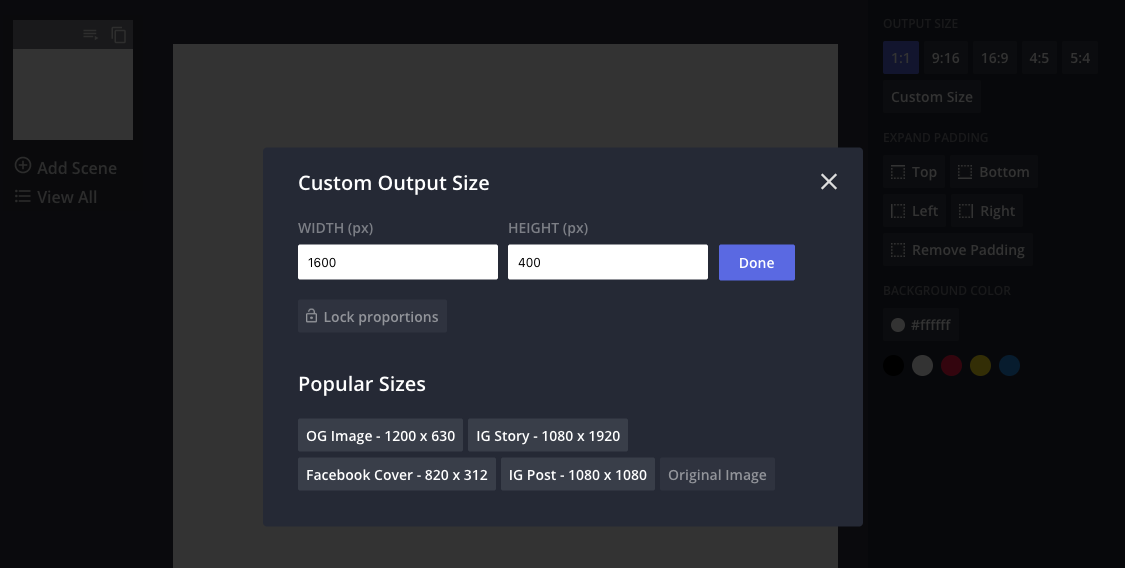Select the Facebook Cover 820 x 312 preset

coord(396,475)
